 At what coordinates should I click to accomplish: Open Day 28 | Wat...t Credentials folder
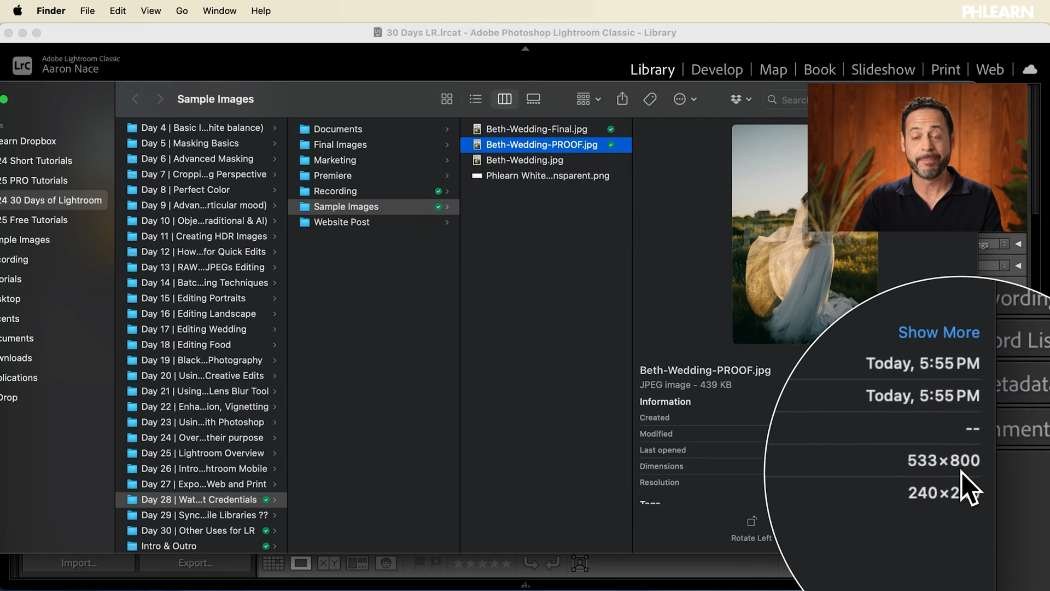point(201,500)
